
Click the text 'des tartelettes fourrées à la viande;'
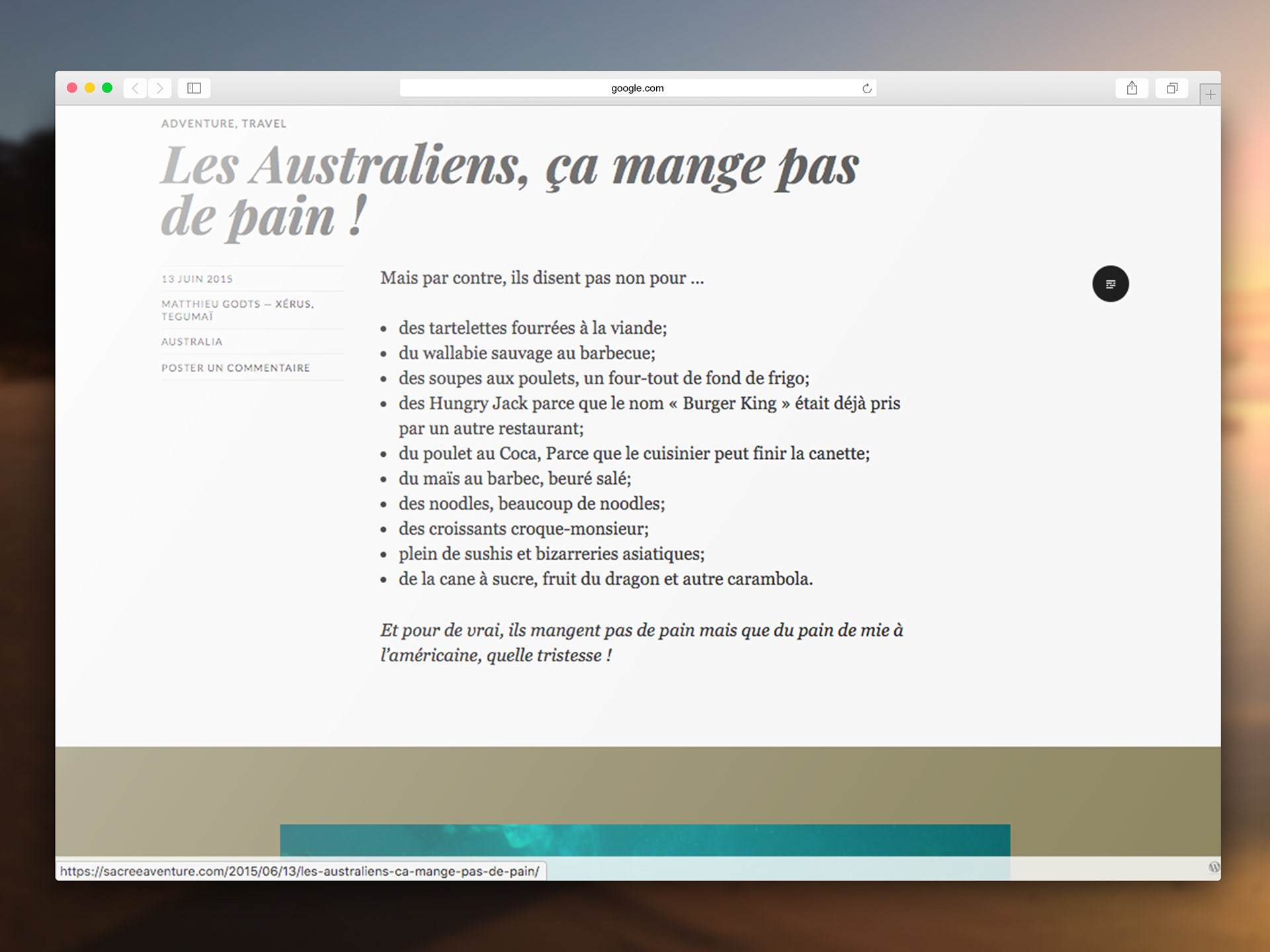coord(532,328)
